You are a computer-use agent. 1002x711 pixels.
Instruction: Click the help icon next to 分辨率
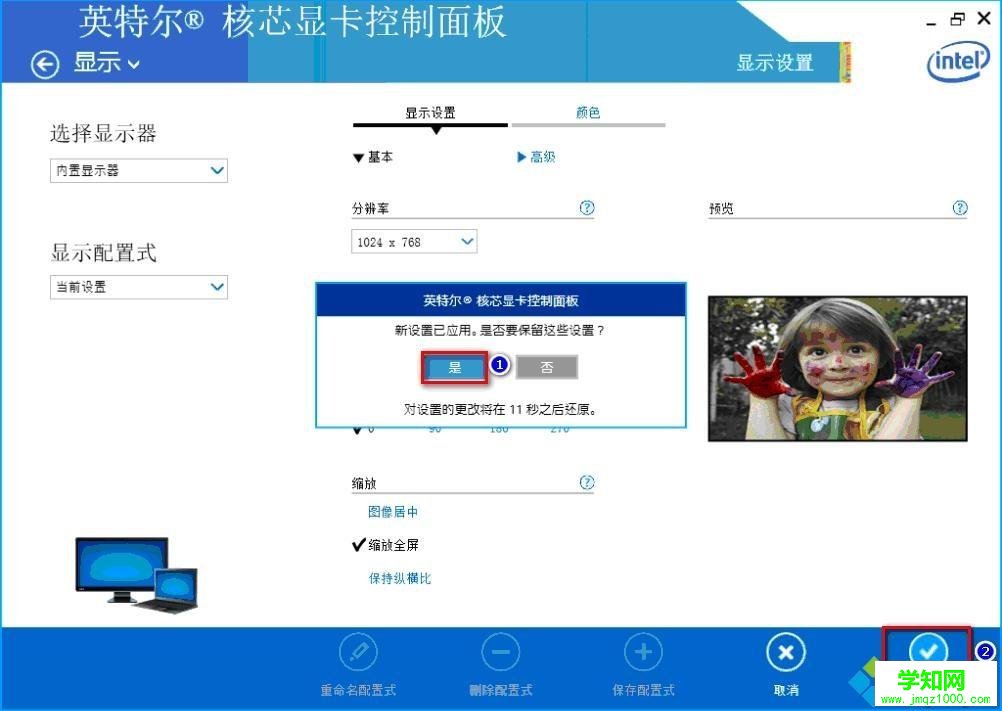tap(587, 208)
